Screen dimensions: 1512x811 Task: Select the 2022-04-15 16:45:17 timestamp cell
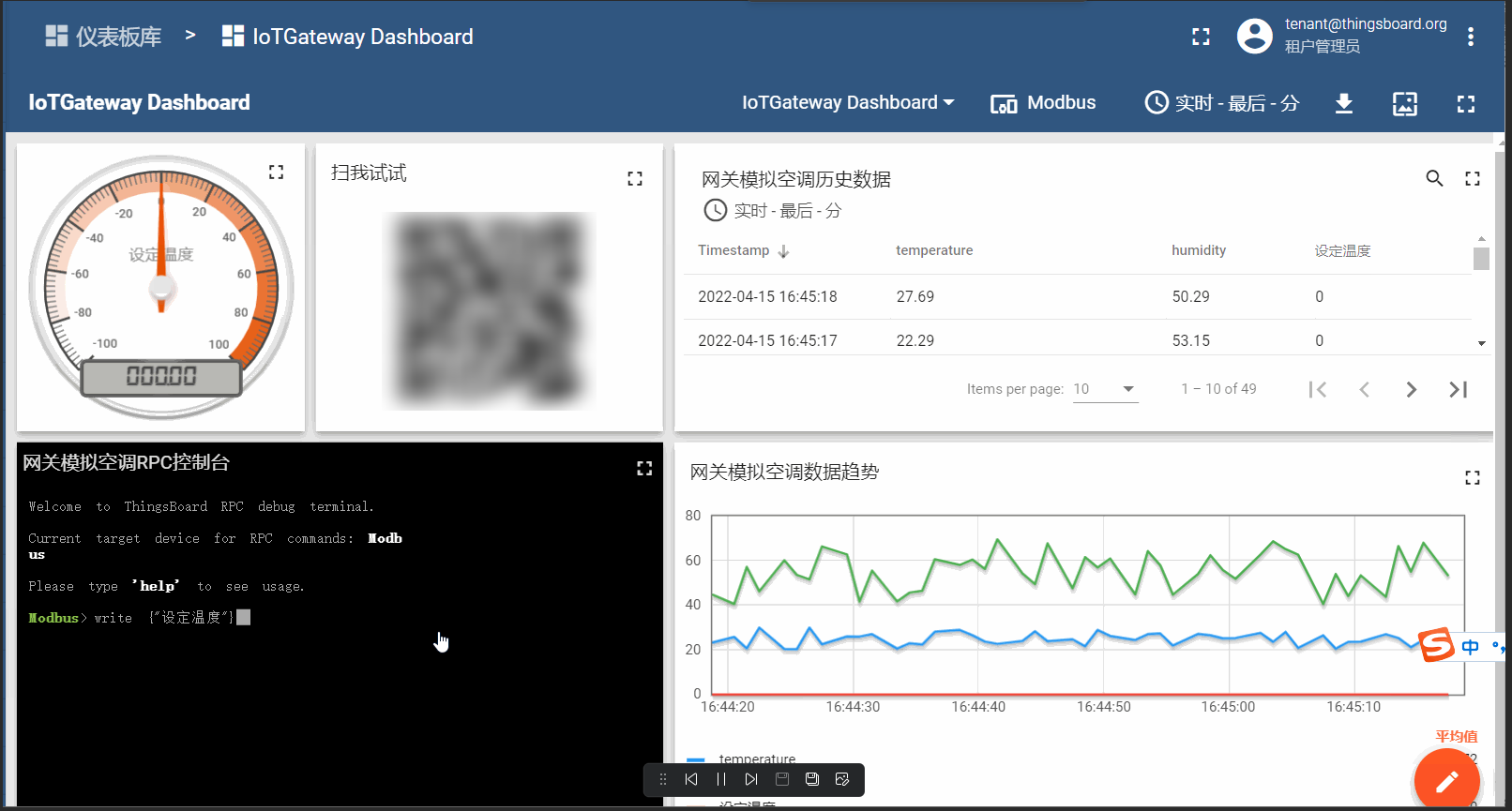767,340
